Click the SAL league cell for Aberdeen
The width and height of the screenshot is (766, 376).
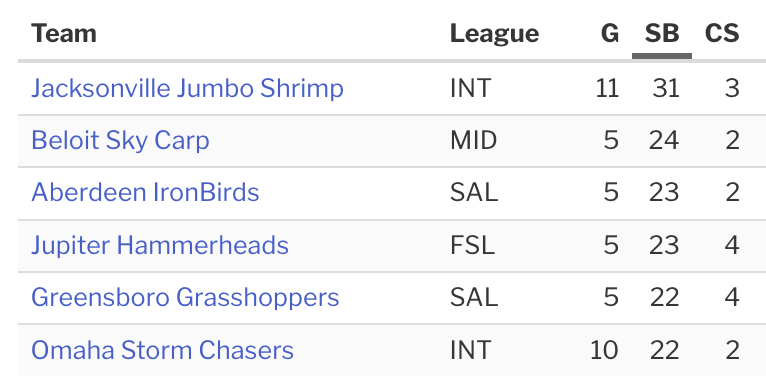(474, 192)
